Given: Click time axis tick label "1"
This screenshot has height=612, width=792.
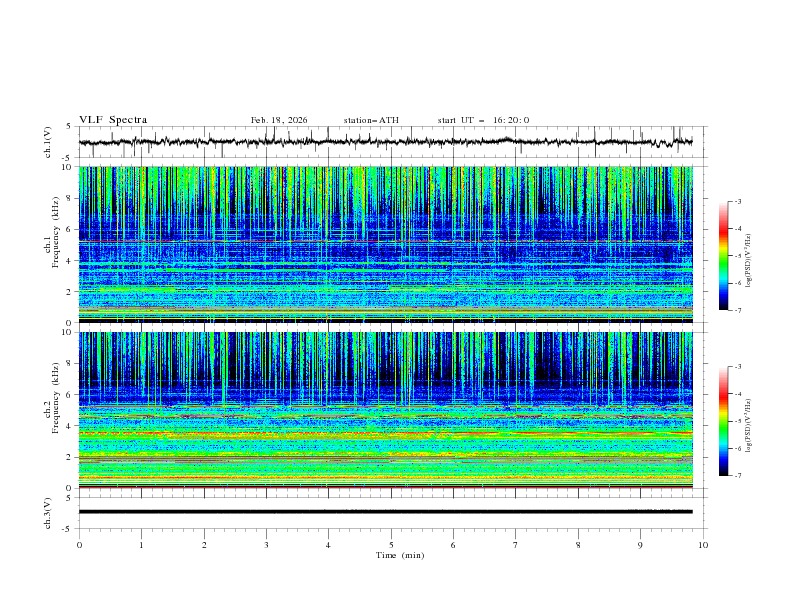Looking at the screenshot, I should [141, 545].
